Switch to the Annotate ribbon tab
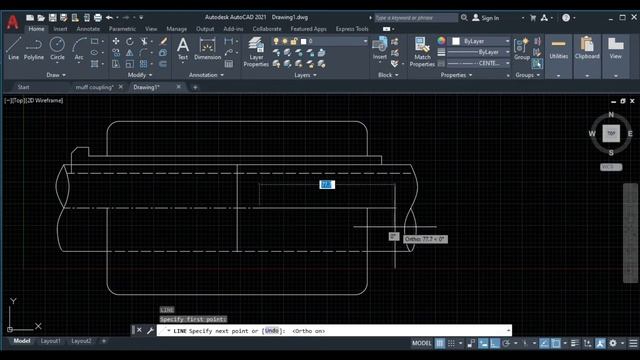The height and width of the screenshot is (360, 640). (x=88, y=29)
